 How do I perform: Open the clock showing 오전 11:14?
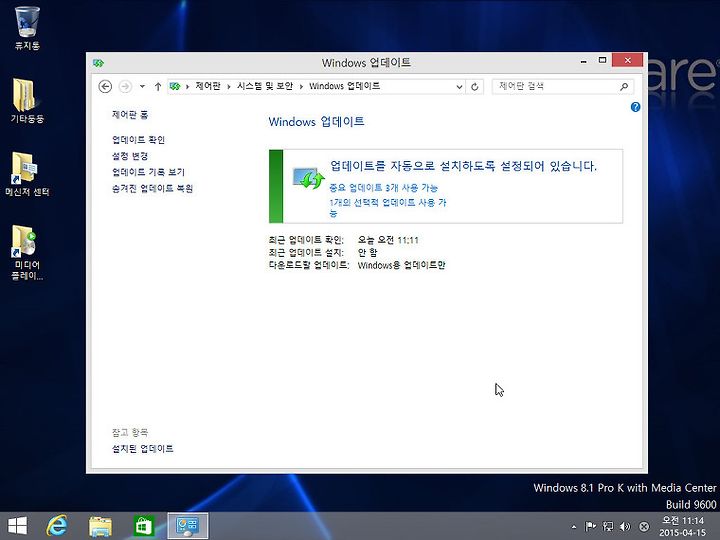[x=683, y=526]
